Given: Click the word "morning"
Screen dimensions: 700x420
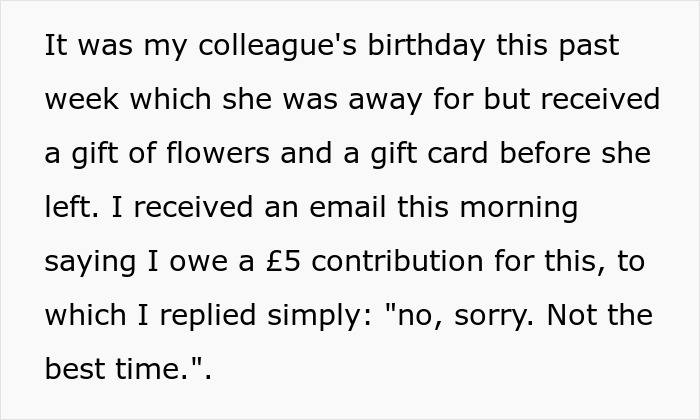Looking at the screenshot, I should point(519,209).
